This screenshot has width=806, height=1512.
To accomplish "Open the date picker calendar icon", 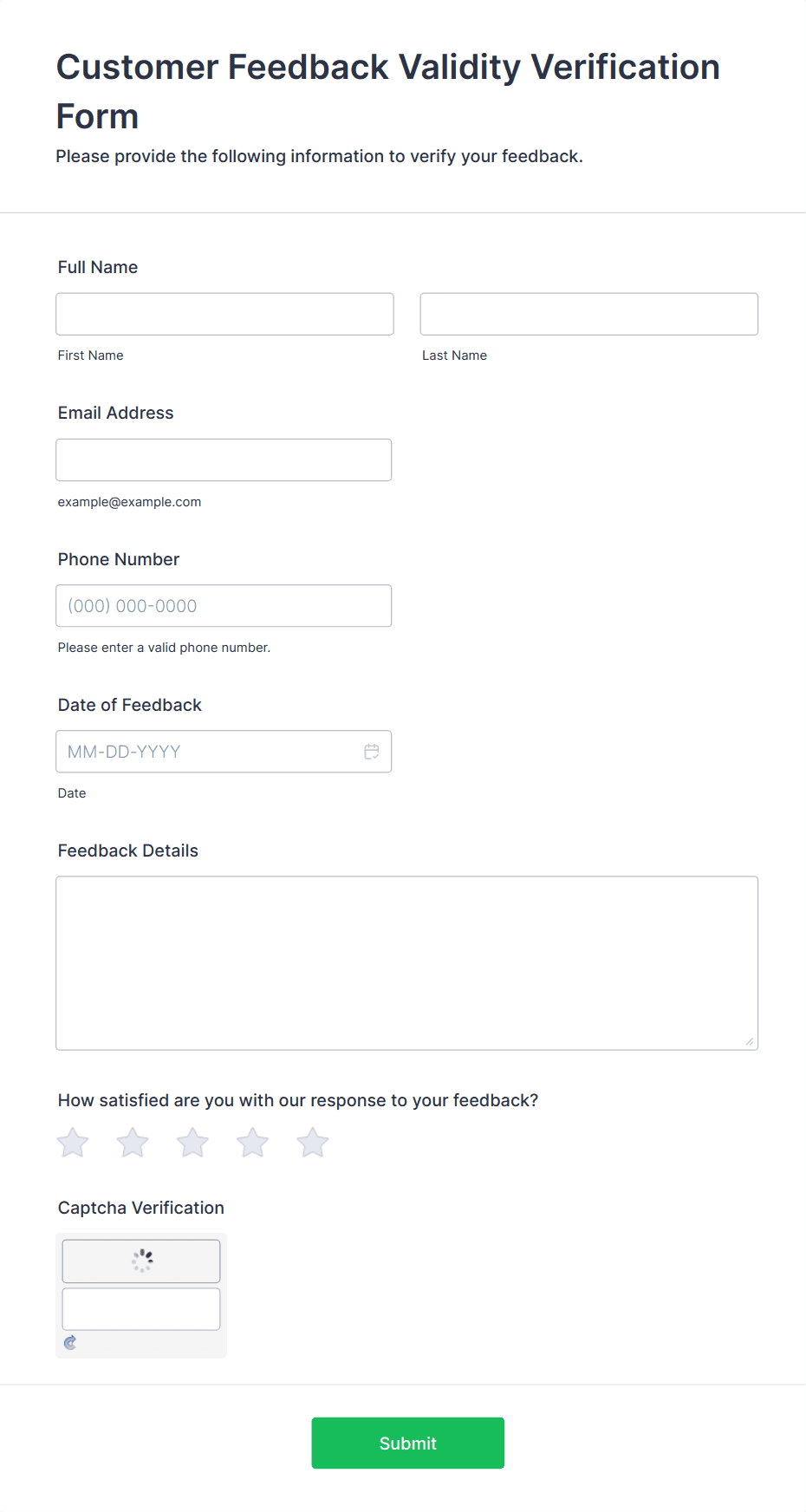I will click(372, 752).
